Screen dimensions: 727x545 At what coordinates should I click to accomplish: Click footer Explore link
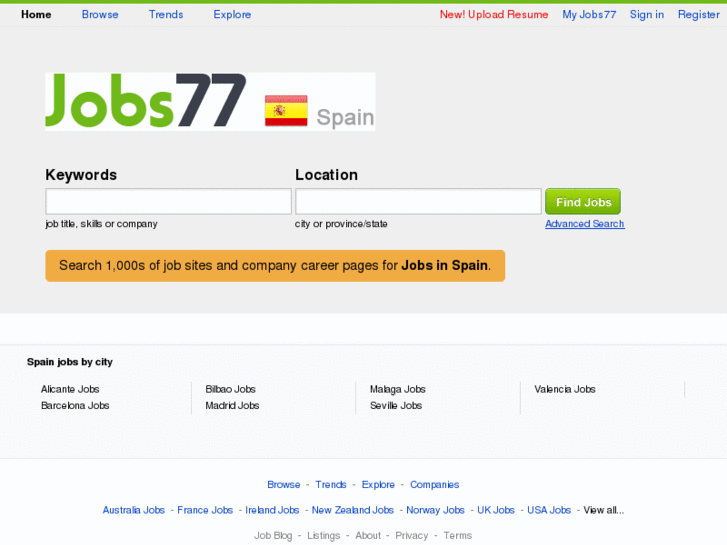378,484
